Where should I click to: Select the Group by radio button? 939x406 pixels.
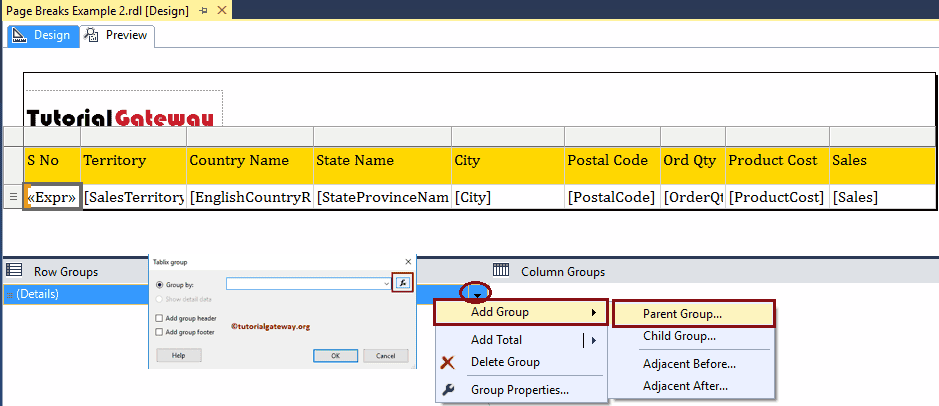pos(160,284)
